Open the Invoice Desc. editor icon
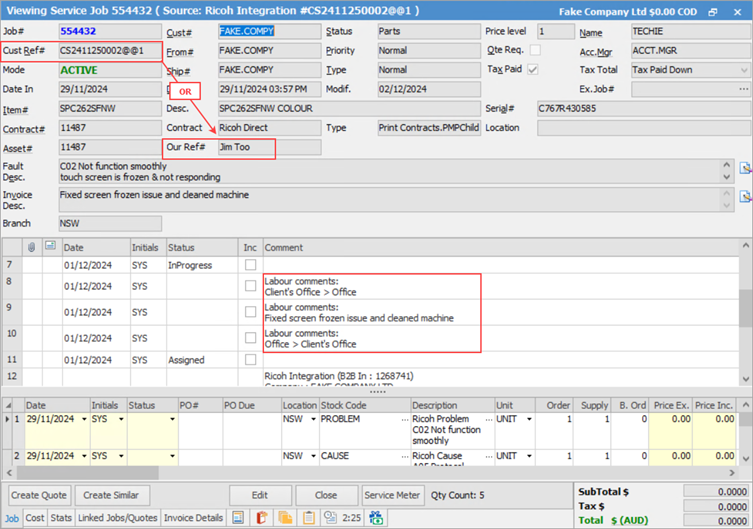The width and height of the screenshot is (753, 529). coord(745,195)
